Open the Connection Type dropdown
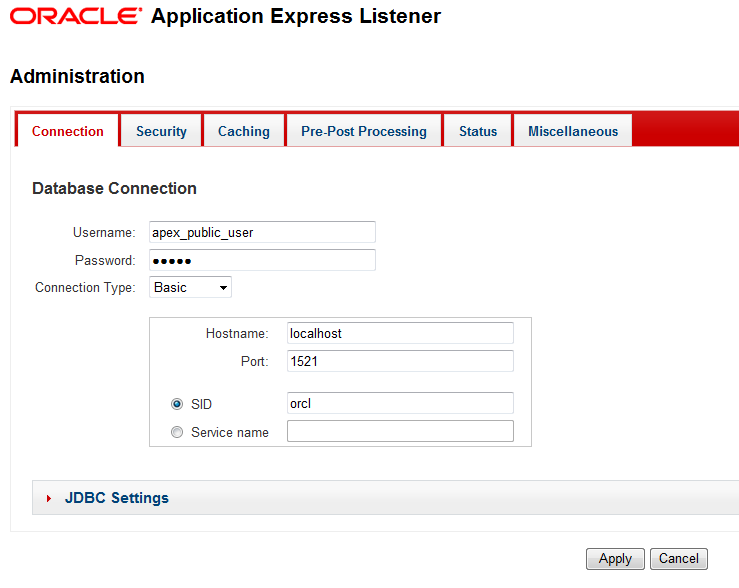 click(x=190, y=287)
